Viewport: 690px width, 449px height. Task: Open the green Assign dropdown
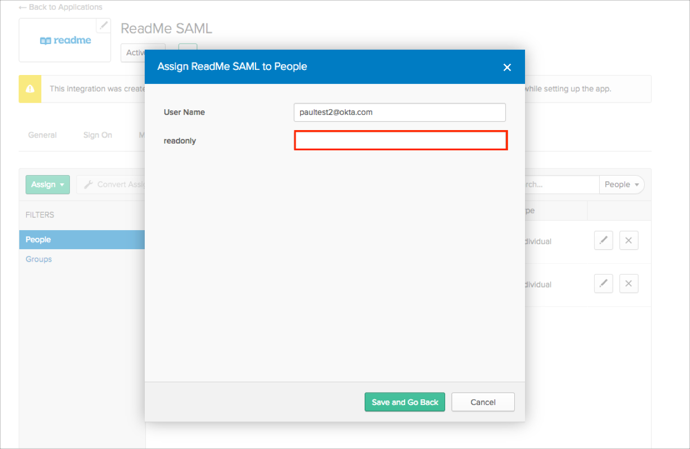(47, 184)
